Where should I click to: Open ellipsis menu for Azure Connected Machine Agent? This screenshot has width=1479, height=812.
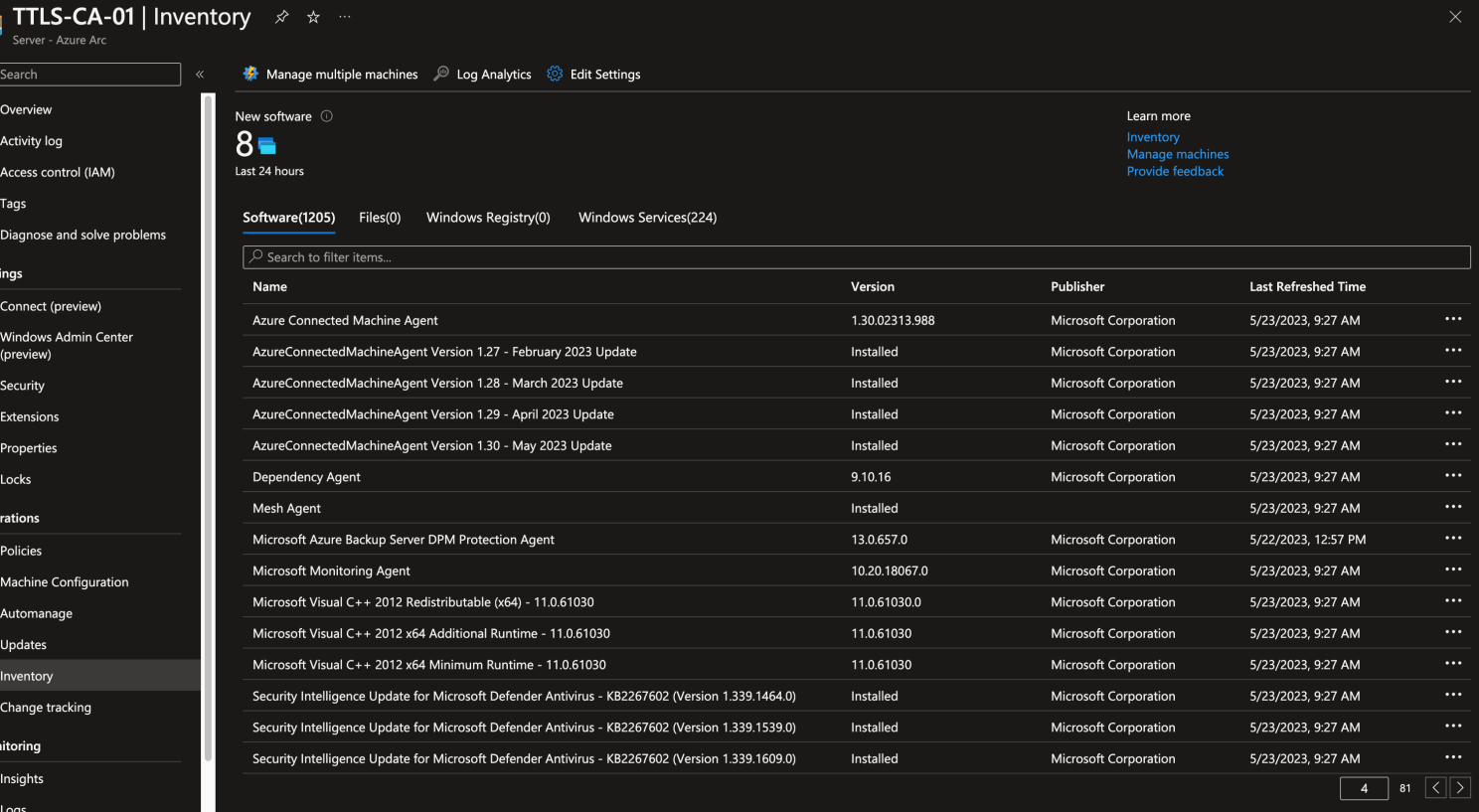pos(1453,319)
